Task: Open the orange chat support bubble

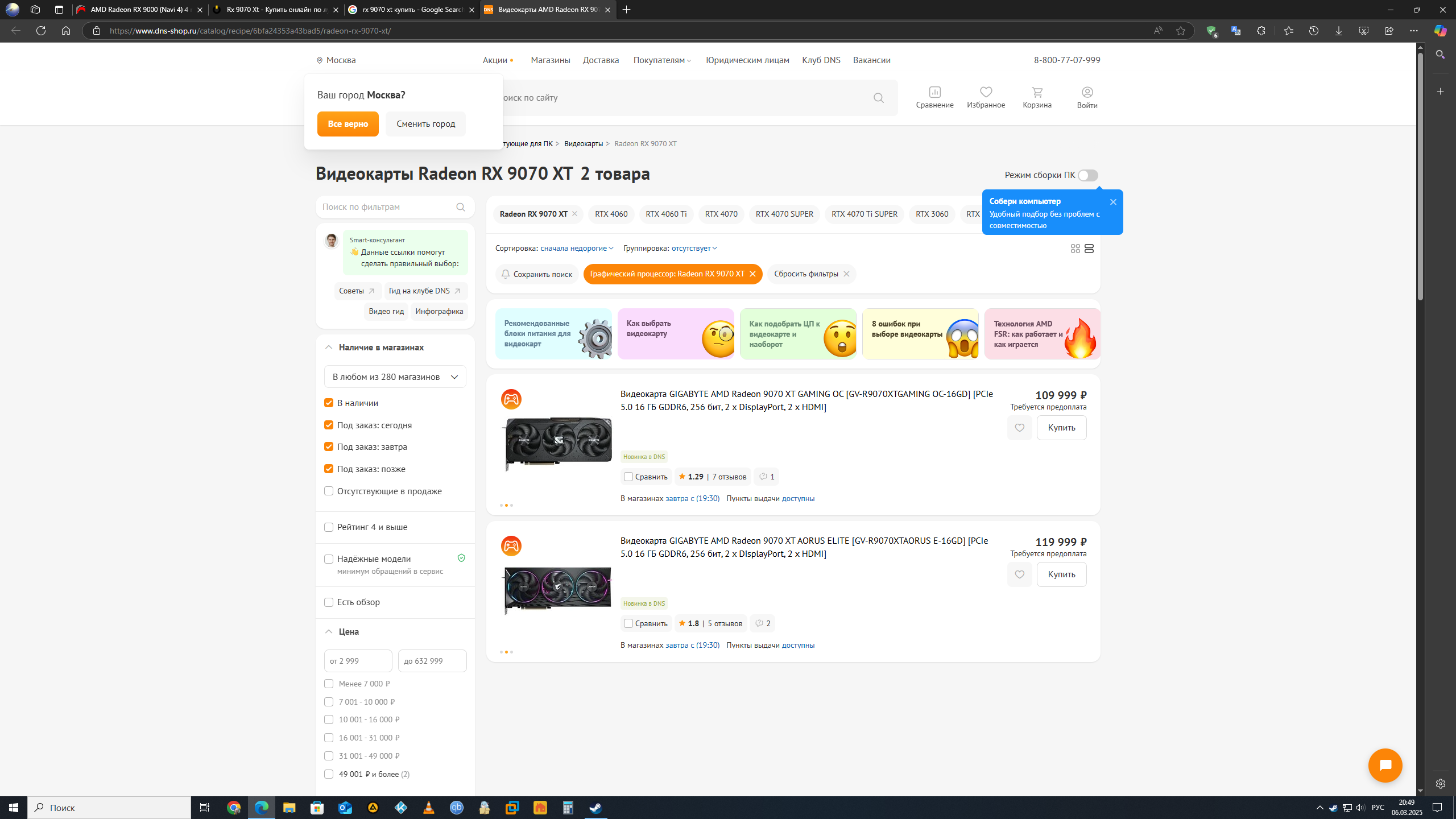Action: [1385, 765]
